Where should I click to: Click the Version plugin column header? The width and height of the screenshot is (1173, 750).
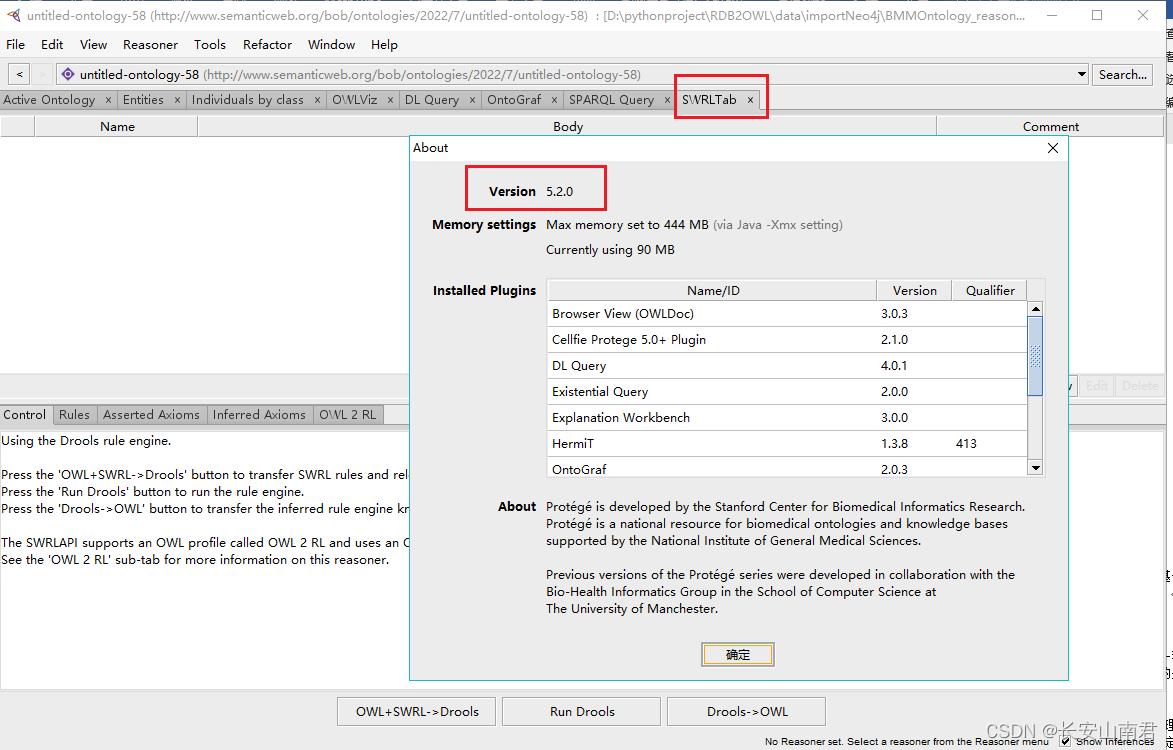pos(914,290)
